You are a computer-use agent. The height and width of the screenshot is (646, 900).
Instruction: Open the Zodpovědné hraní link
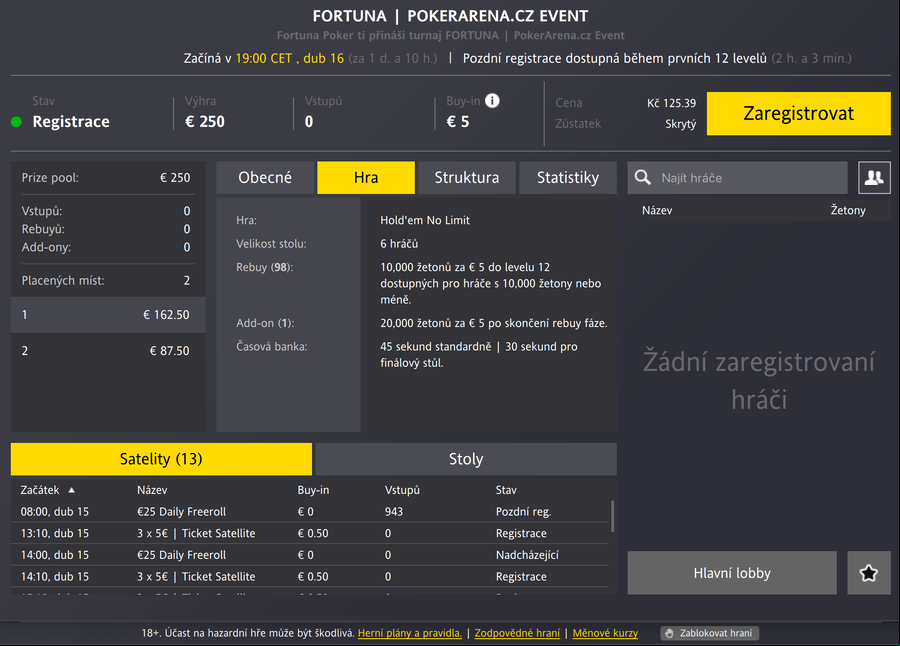click(517, 633)
